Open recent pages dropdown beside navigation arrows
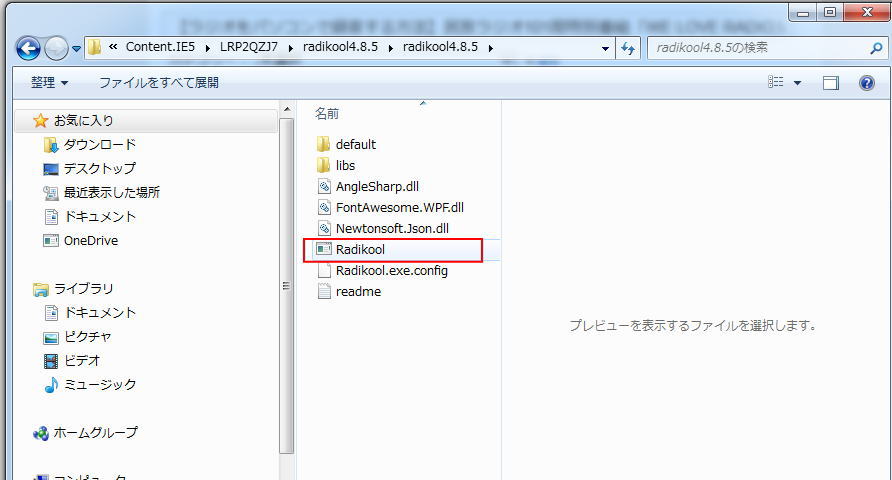 [x=76, y=49]
